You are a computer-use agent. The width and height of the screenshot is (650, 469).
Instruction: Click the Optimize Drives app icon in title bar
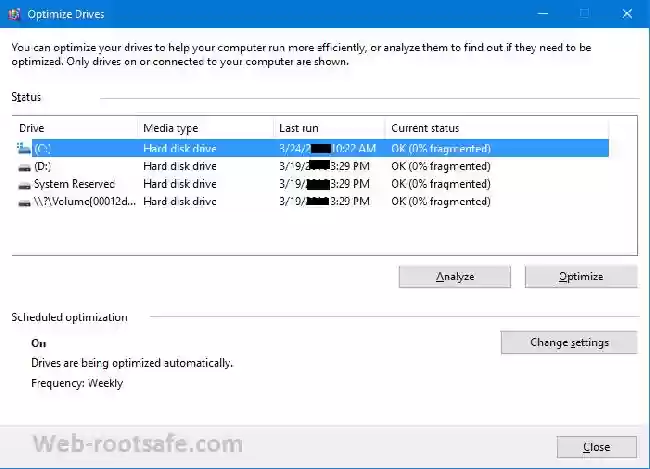click(x=14, y=14)
